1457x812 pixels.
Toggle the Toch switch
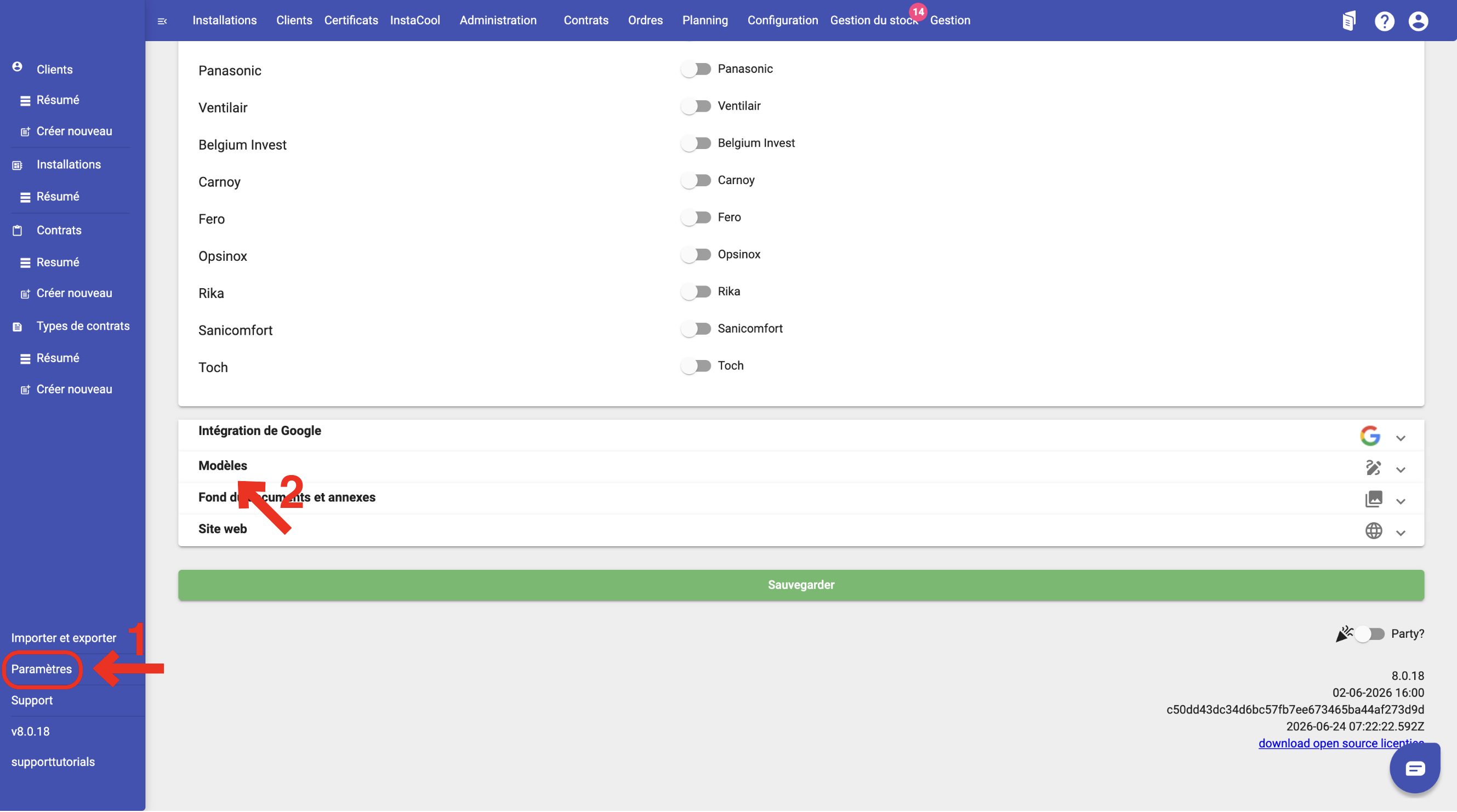point(696,367)
